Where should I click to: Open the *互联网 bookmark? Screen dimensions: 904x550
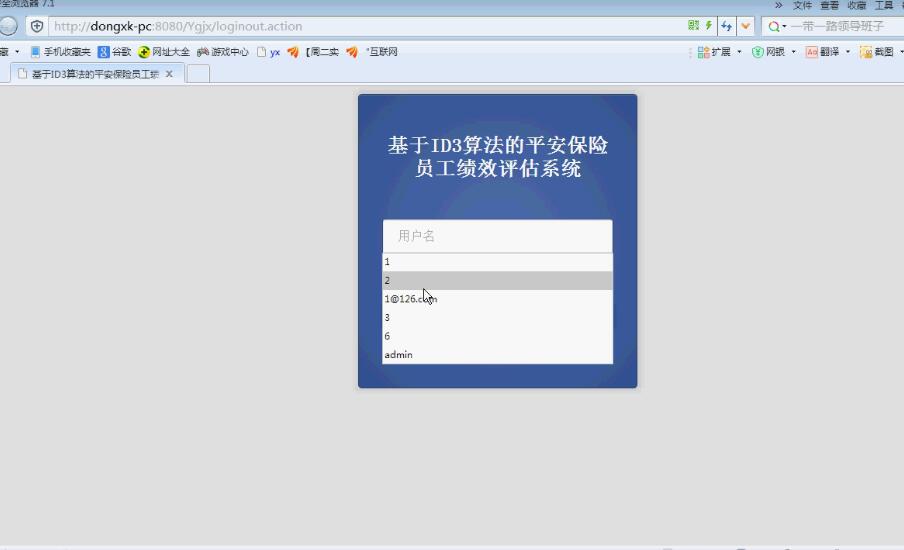(x=372, y=52)
